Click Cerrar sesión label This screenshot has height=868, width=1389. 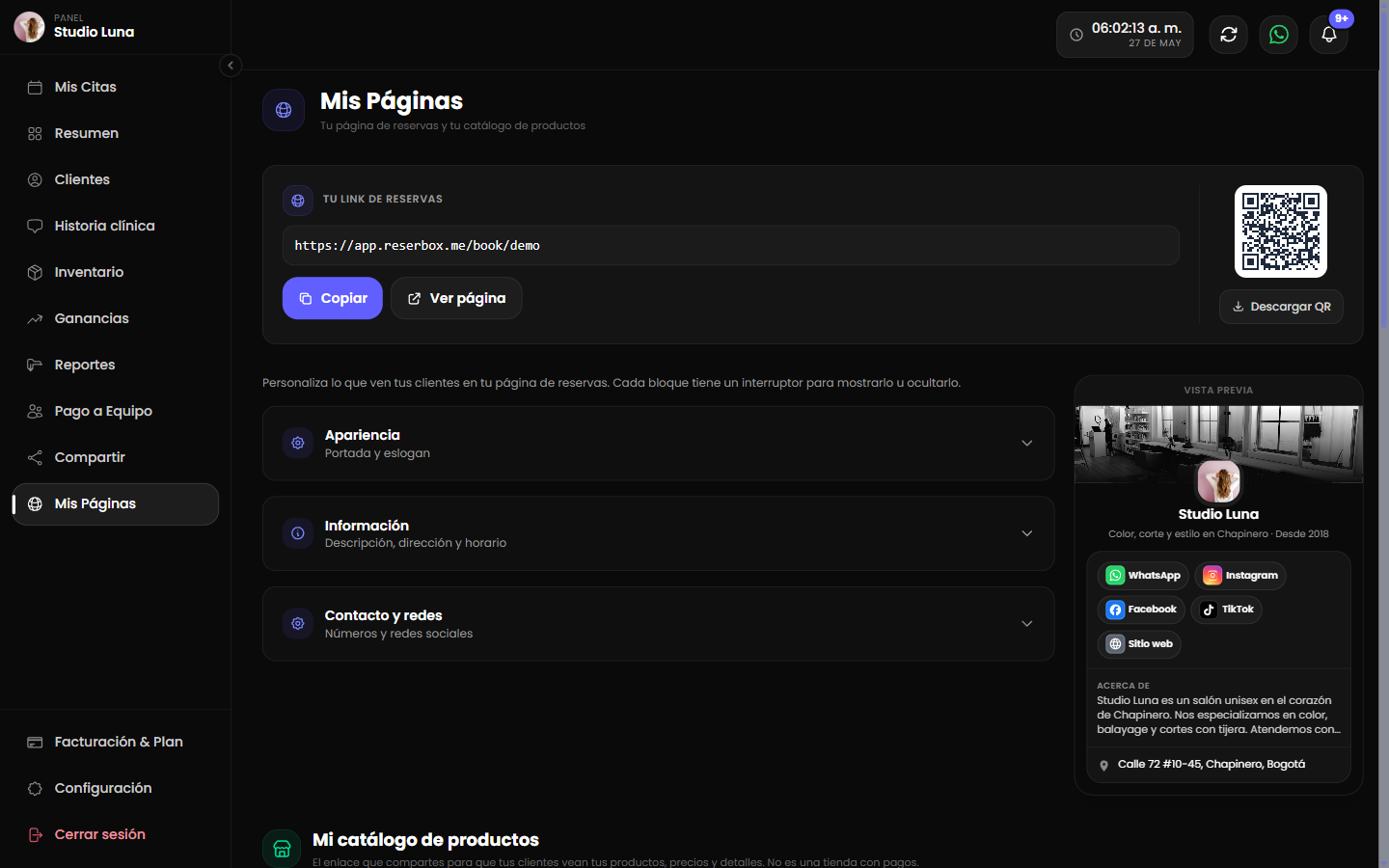100,834
